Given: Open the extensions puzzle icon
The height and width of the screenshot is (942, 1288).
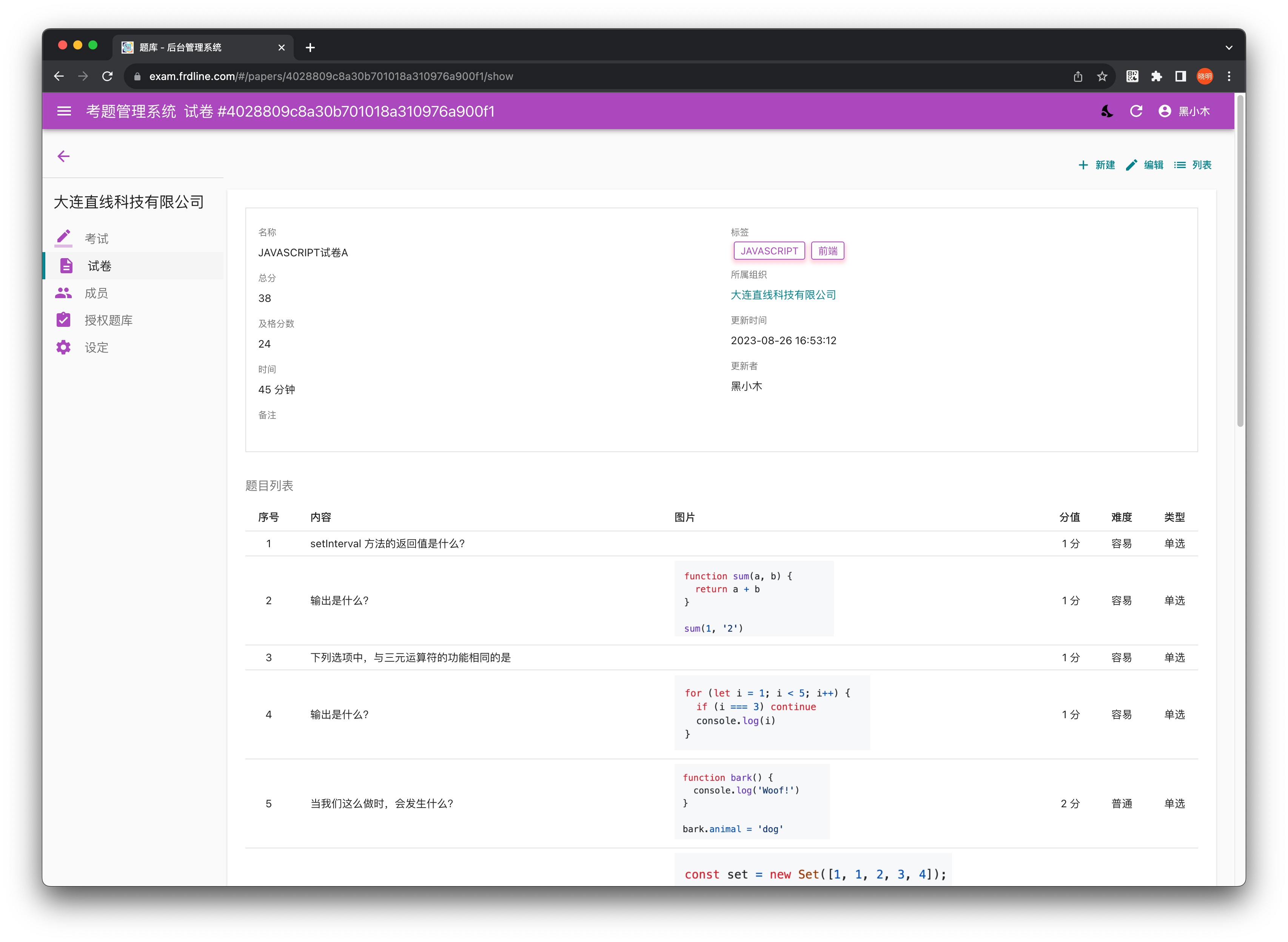Looking at the screenshot, I should tap(1156, 76).
